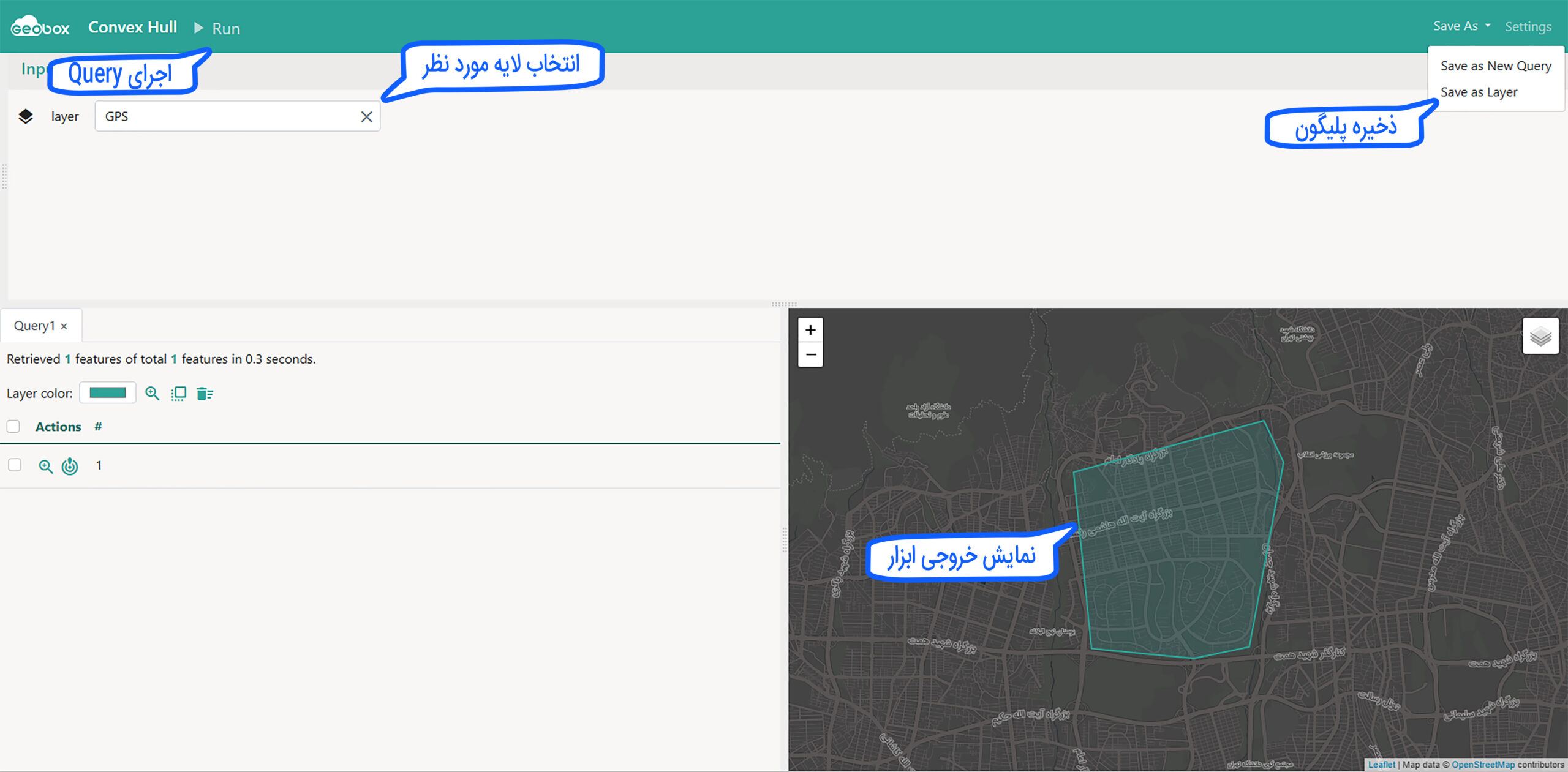The height and width of the screenshot is (772, 1568).
Task: Close the Query1 tab
Action: click(x=64, y=326)
